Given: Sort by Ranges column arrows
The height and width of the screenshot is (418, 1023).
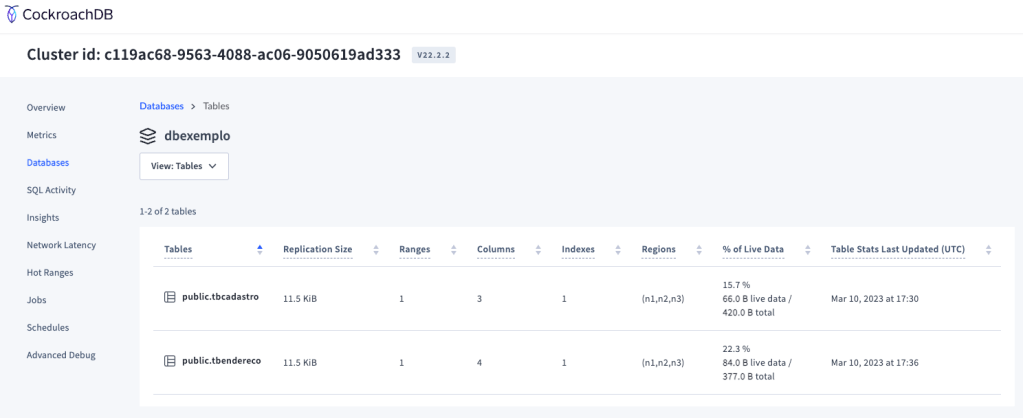Looking at the screenshot, I should coord(454,249).
